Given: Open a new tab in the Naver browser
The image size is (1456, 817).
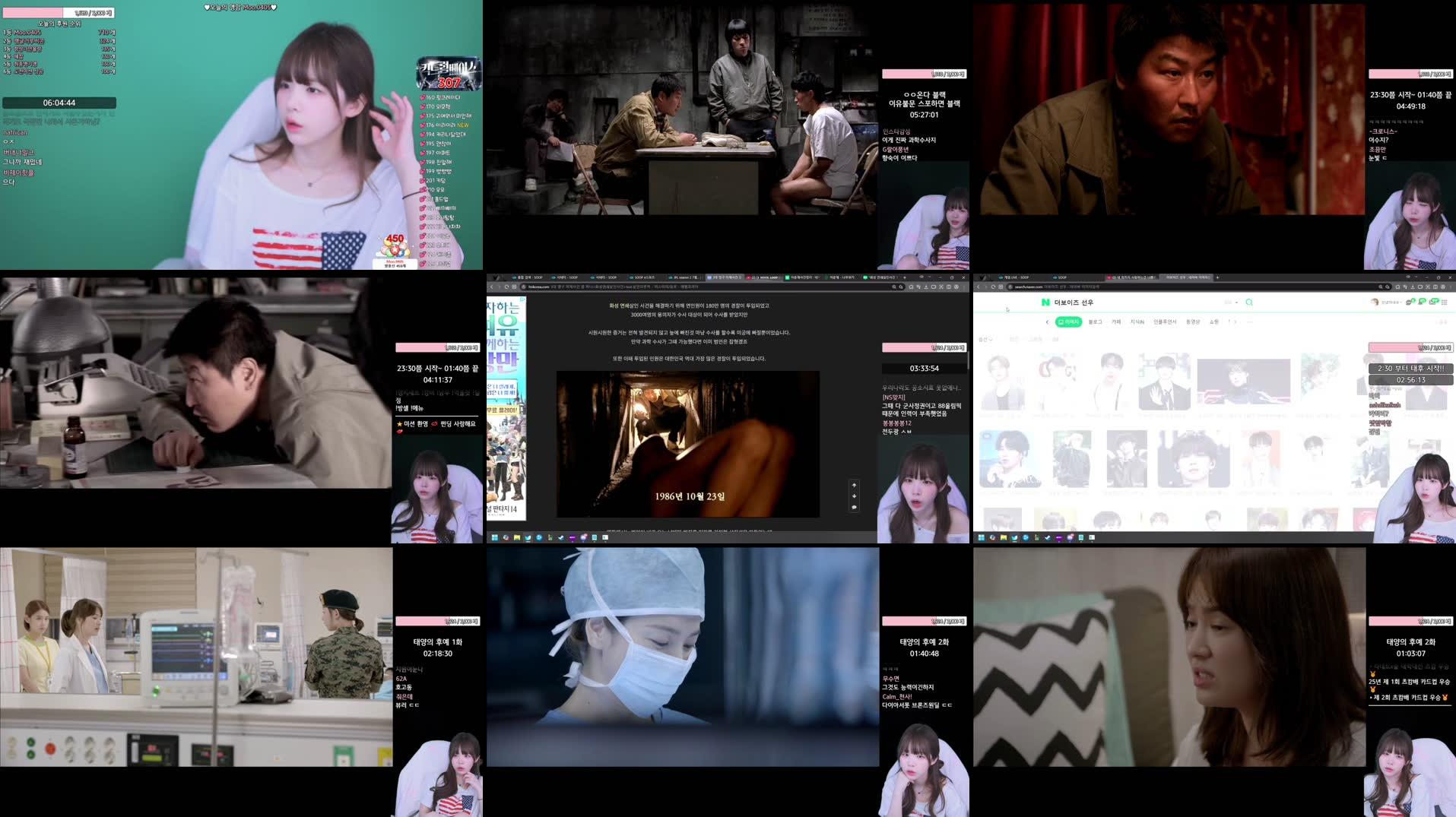Looking at the screenshot, I should coord(1217,277).
